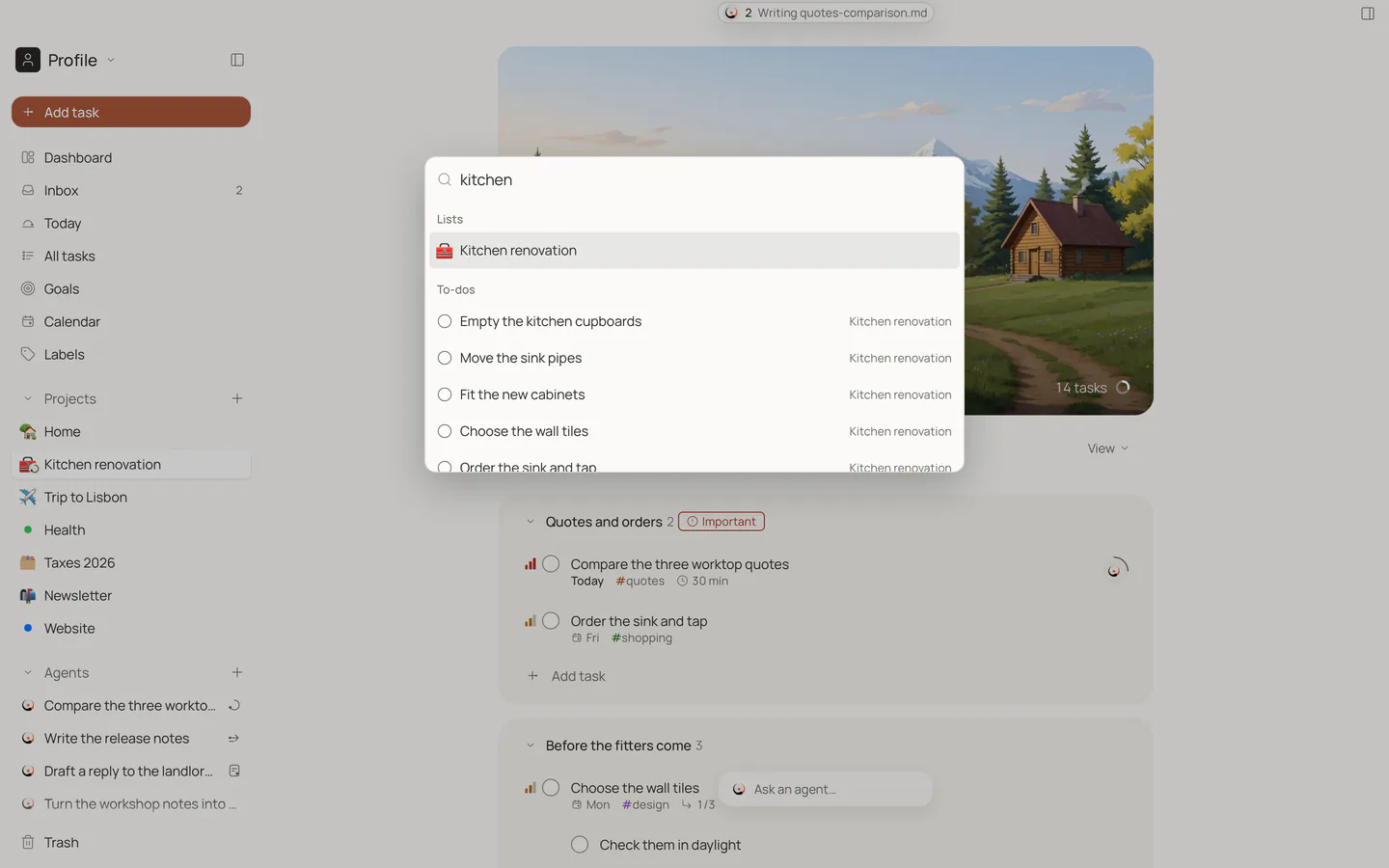The width and height of the screenshot is (1389, 868).
Task: Complete Compare the three worktop quotes task
Action: pos(551,564)
